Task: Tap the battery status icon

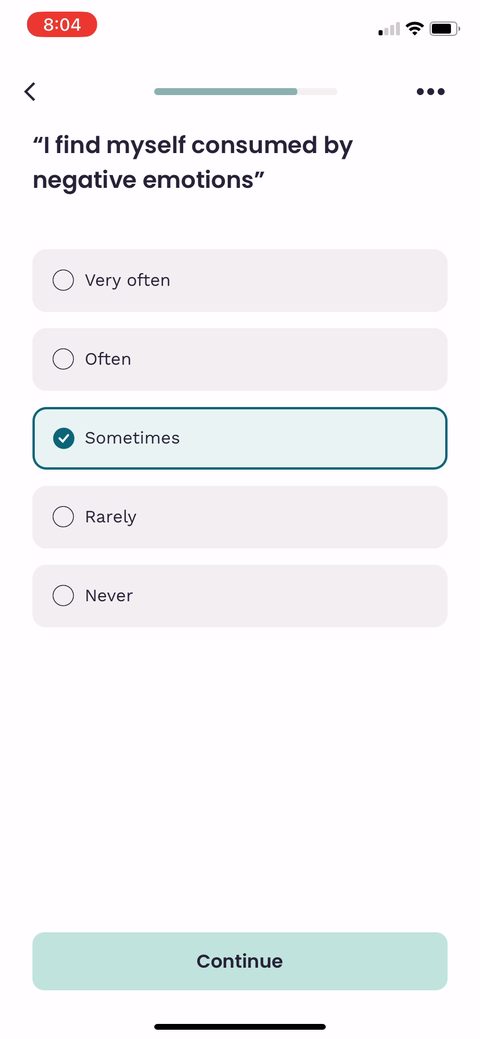Action: [x=444, y=28]
